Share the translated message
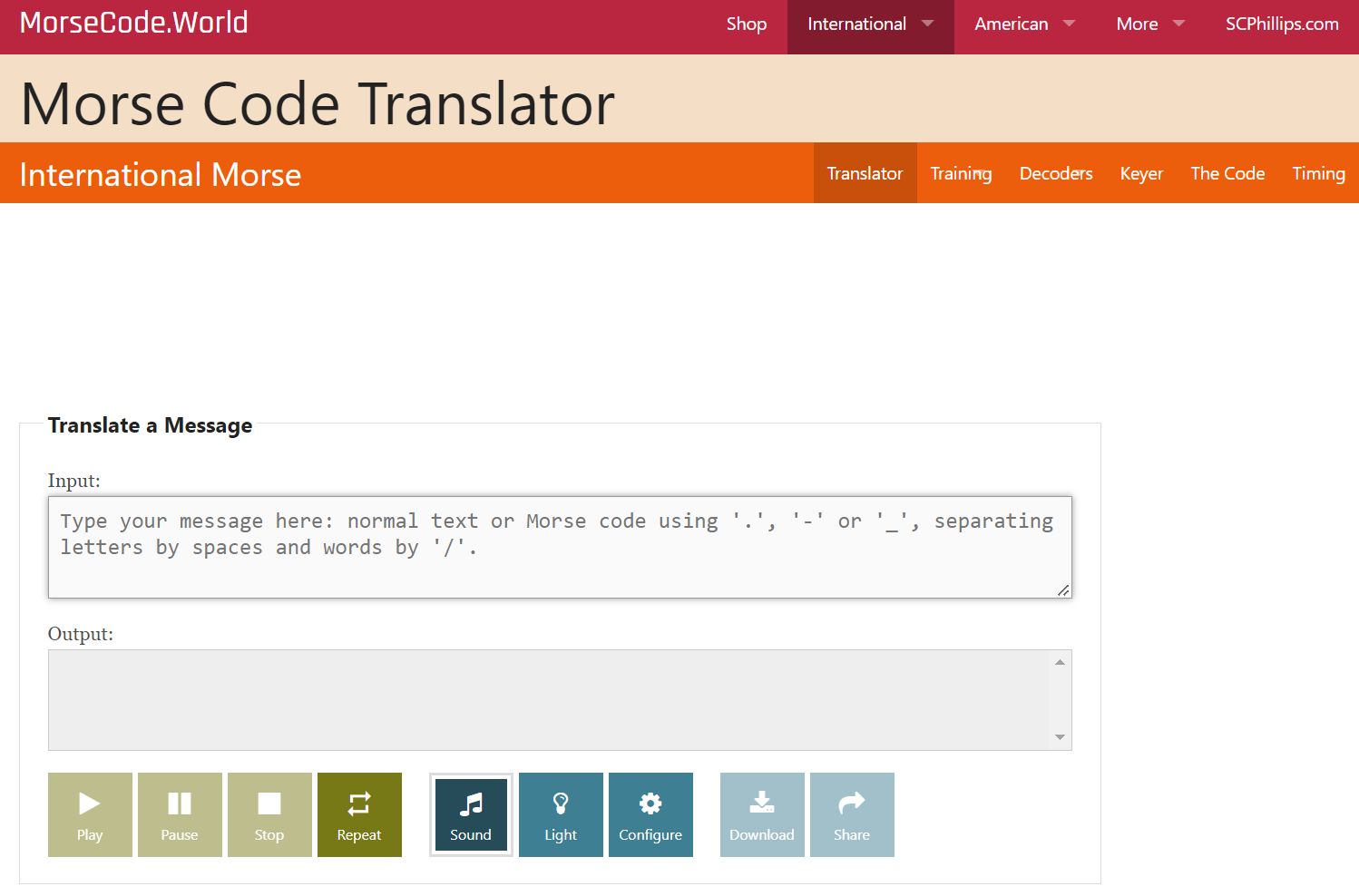 click(852, 814)
